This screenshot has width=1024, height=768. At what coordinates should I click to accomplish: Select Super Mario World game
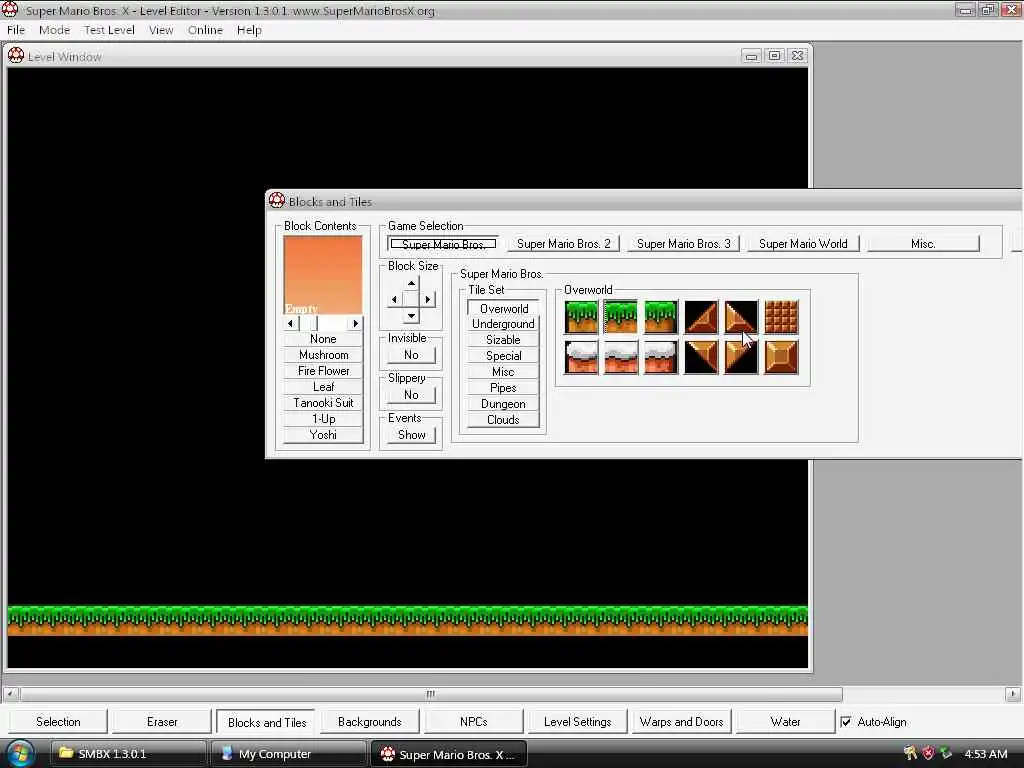point(803,244)
